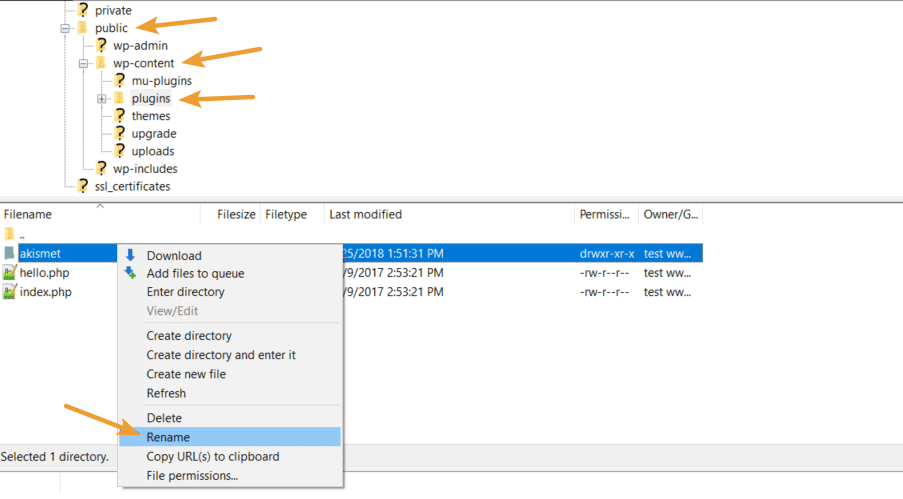
Task: Click the plugins folder icon in tree
Action: click(x=119, y=98)
